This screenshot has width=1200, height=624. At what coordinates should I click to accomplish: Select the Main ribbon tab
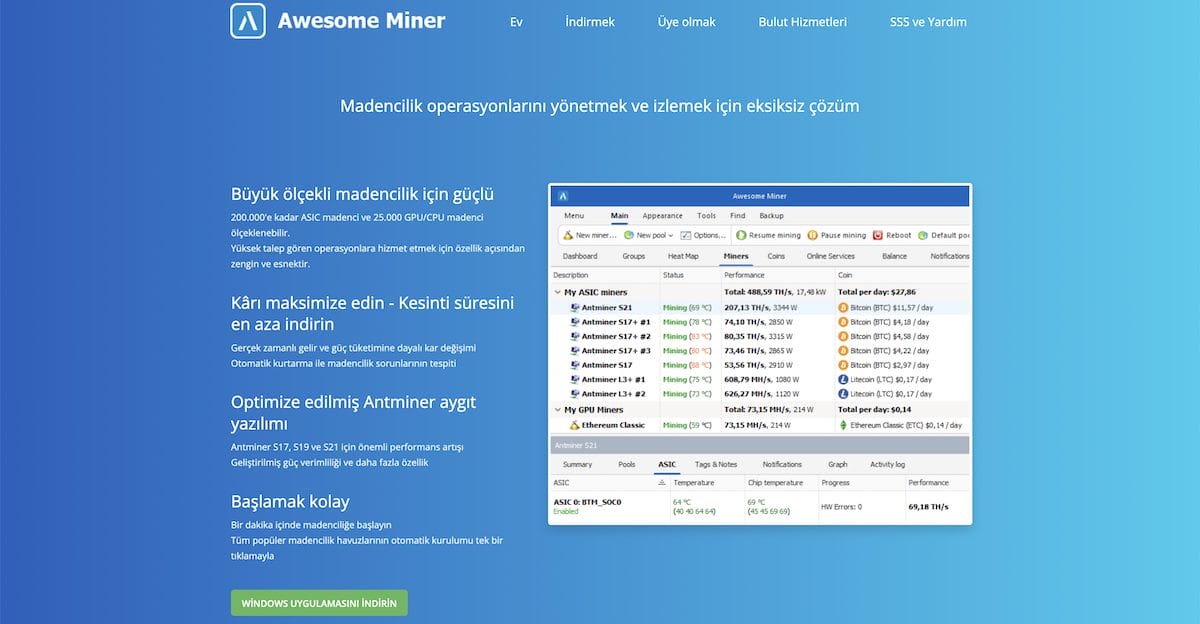tap(620, 215)
